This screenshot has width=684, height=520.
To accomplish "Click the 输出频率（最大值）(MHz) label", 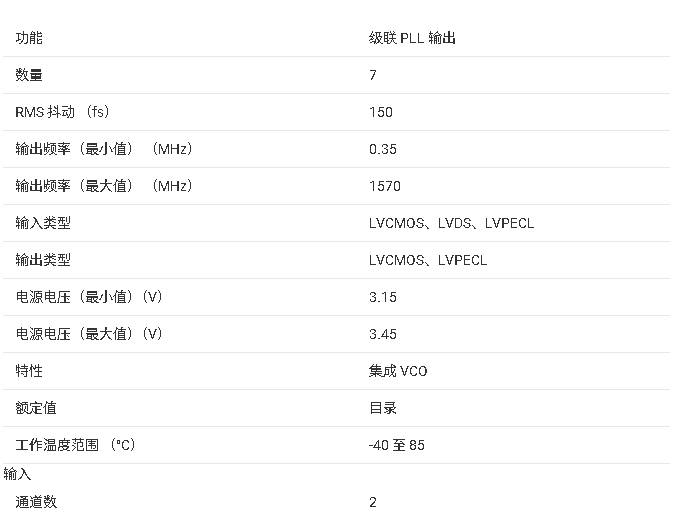I will (104, 186).
